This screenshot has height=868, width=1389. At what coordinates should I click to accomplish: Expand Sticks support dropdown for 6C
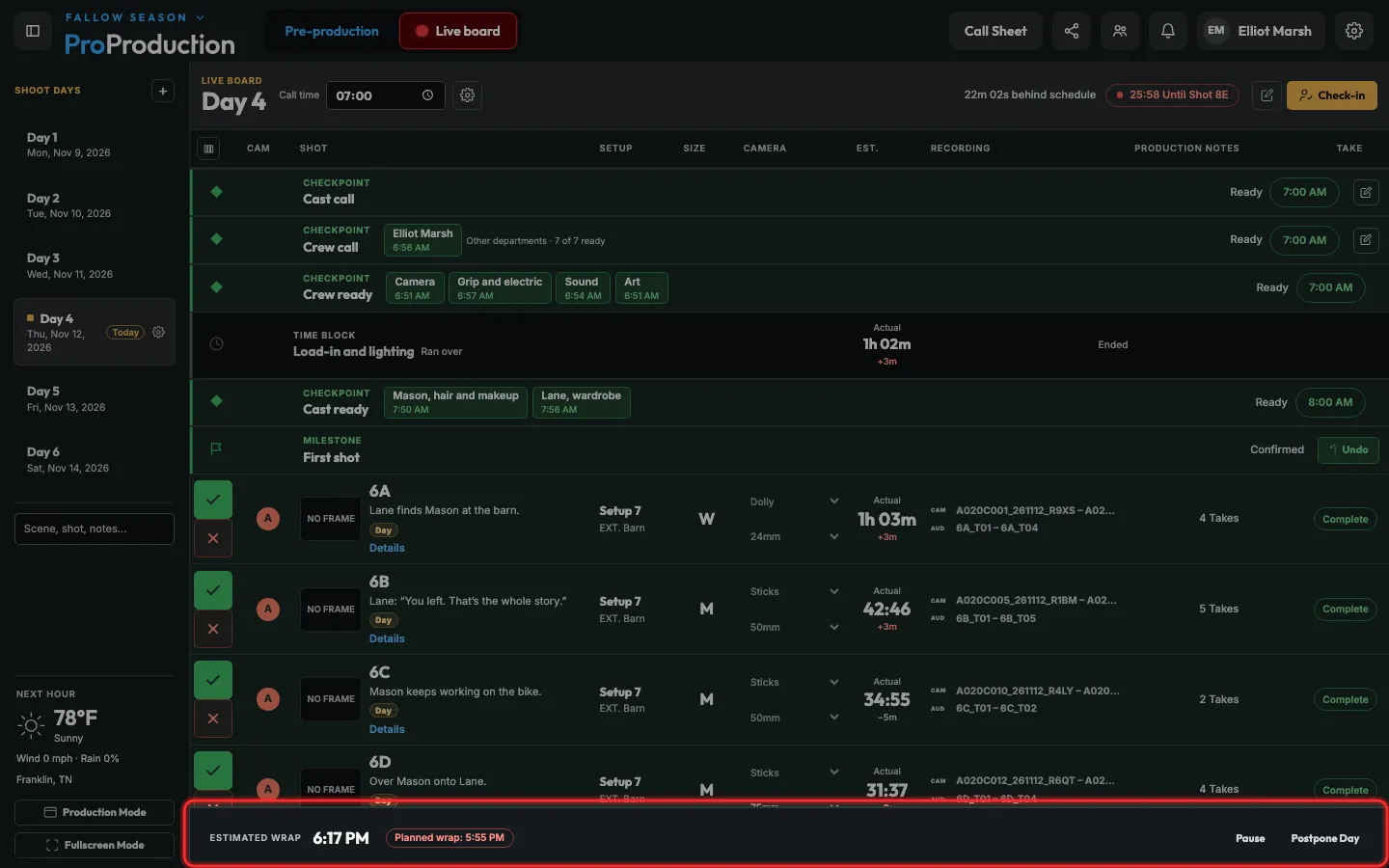(x=794, y=683)
